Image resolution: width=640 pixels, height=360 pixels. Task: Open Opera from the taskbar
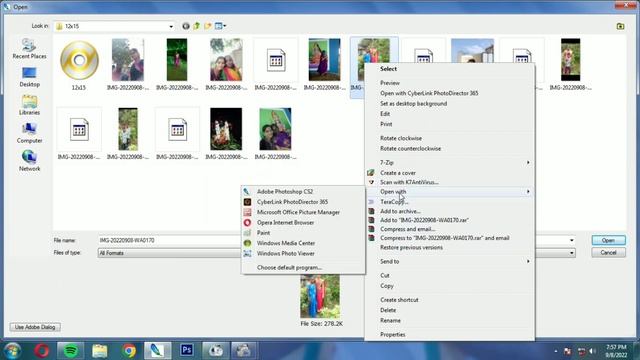pyautogui.click(x=42, y=351)
